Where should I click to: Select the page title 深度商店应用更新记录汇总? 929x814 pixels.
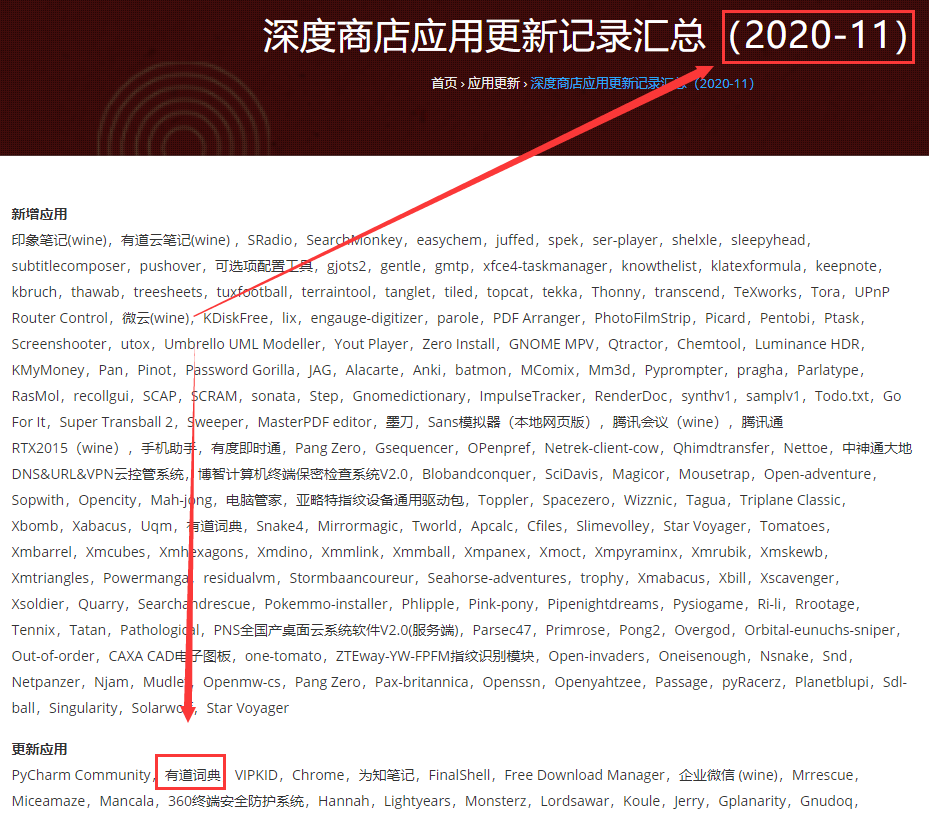pos(483,36)
